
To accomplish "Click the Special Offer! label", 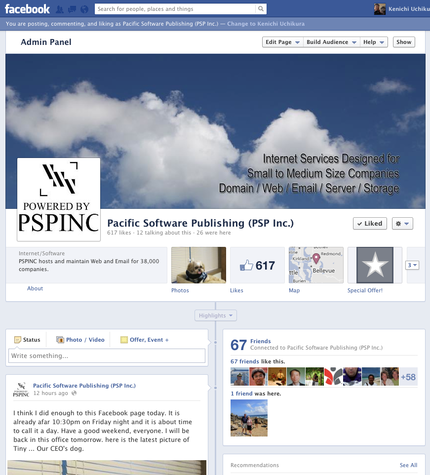I will click(x=365, y=290).
